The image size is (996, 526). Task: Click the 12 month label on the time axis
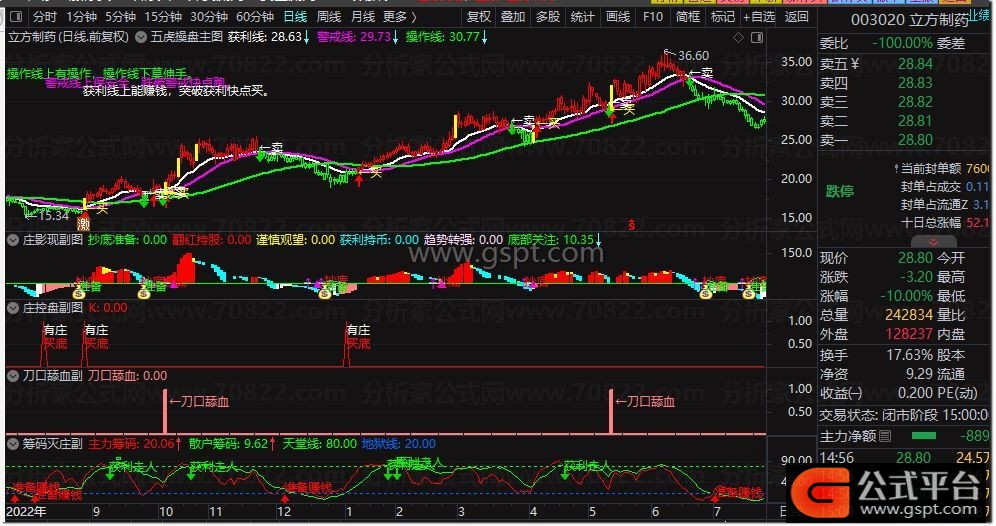pyautogui.click(x=284, y=512)
